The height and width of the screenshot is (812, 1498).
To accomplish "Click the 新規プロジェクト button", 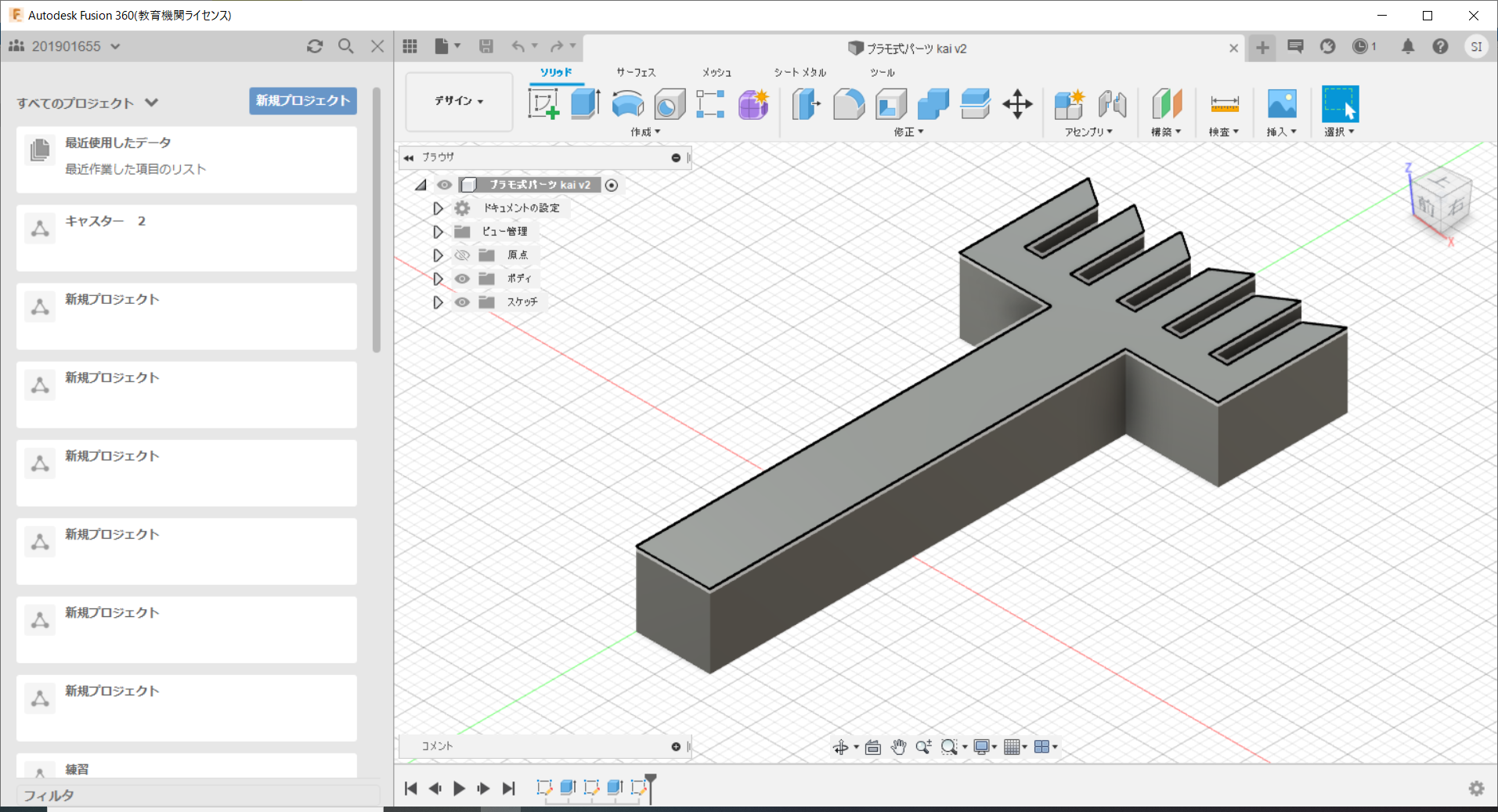I will [x=302, y=101].
